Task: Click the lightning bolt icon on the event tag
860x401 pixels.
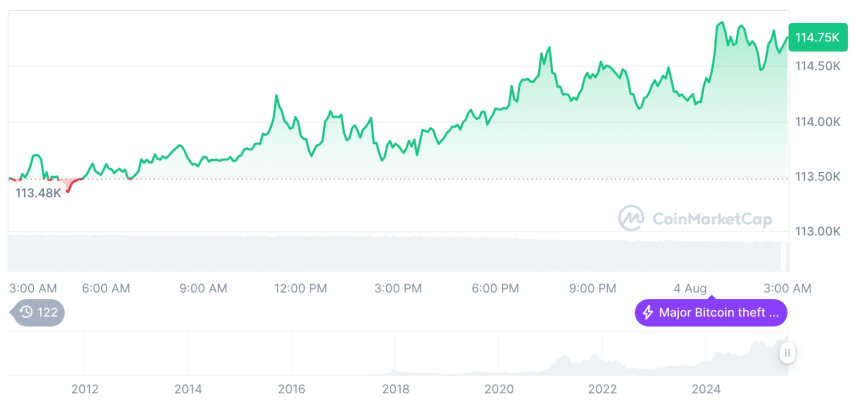Action: (648, 313)
